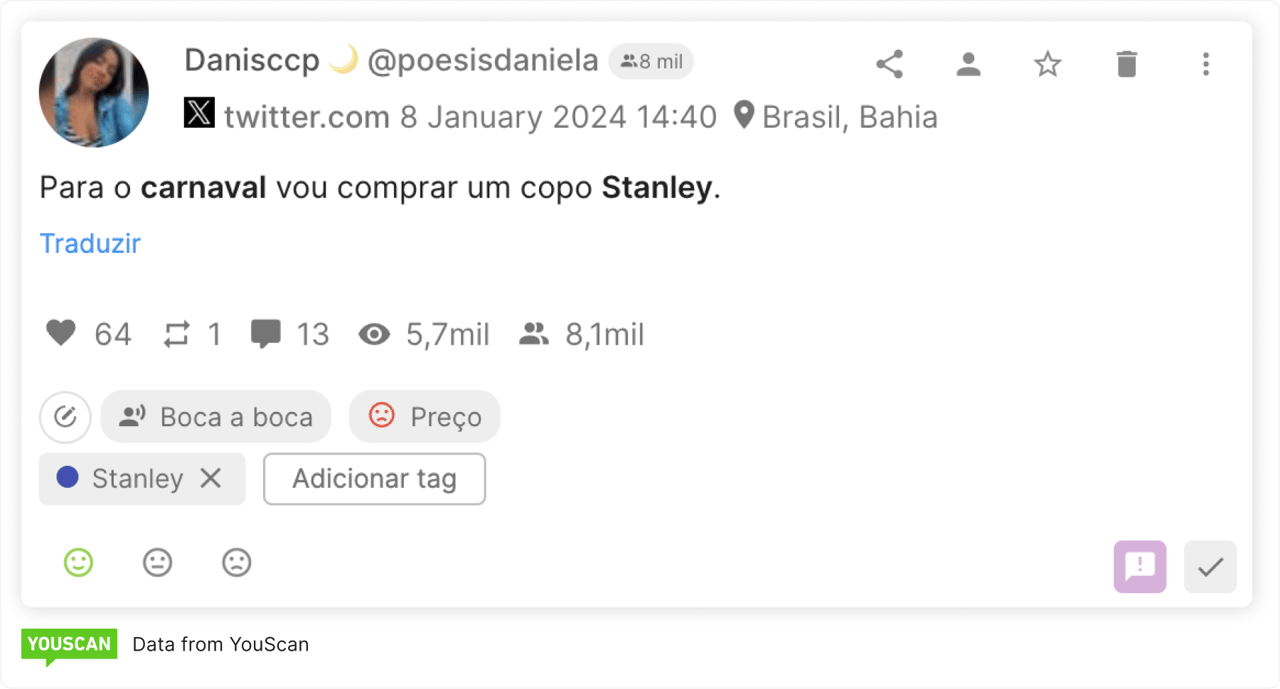
Task: Open the three-dot more options menu
Action: [x=1206, y=65]
